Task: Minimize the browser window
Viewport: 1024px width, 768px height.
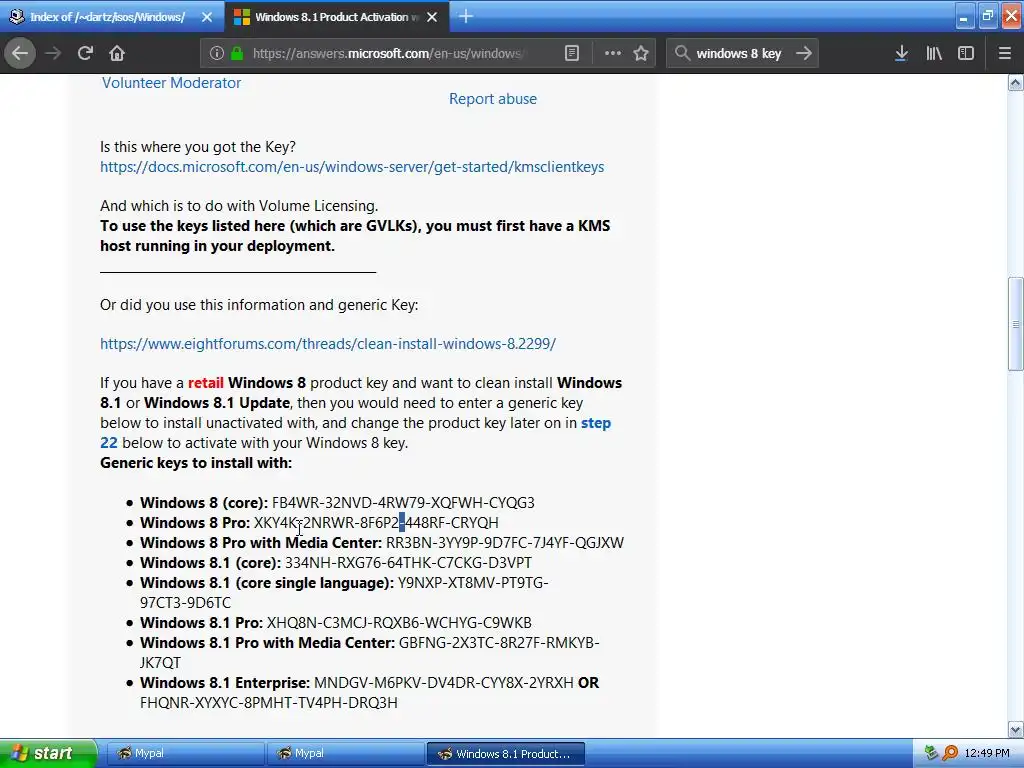Action: click(x=964, y=17)
